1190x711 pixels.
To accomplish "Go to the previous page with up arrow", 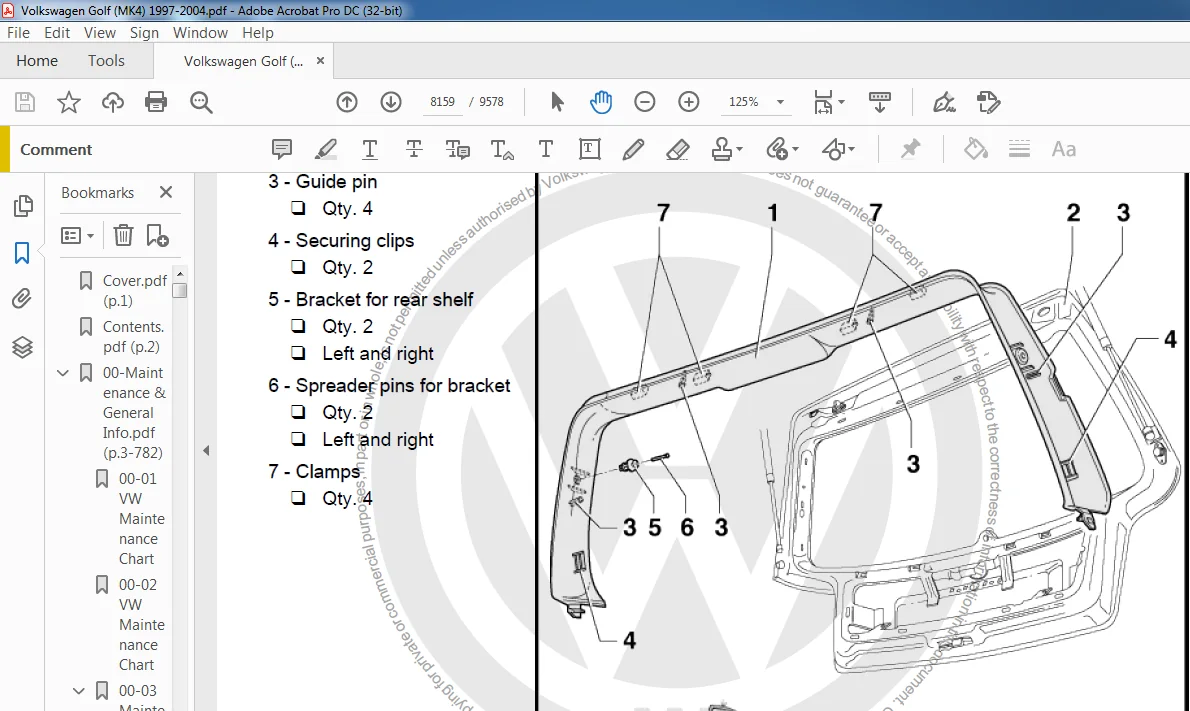I will (x=347, y=102).
